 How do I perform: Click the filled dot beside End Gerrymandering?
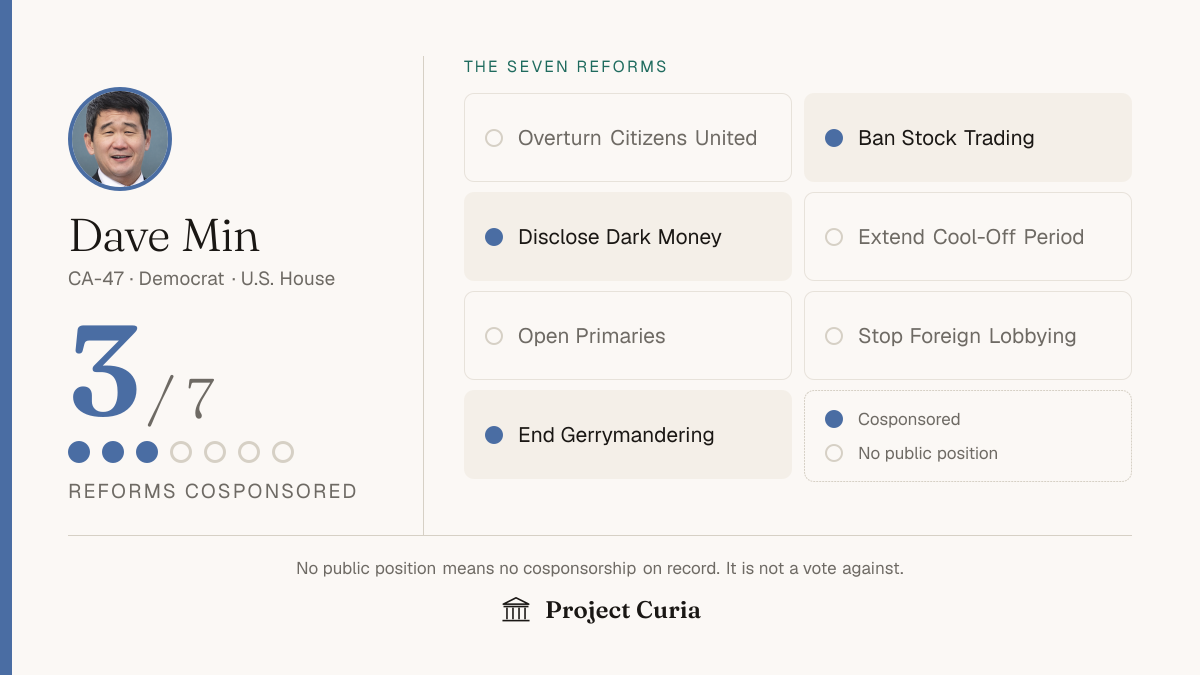pos(494,435)
